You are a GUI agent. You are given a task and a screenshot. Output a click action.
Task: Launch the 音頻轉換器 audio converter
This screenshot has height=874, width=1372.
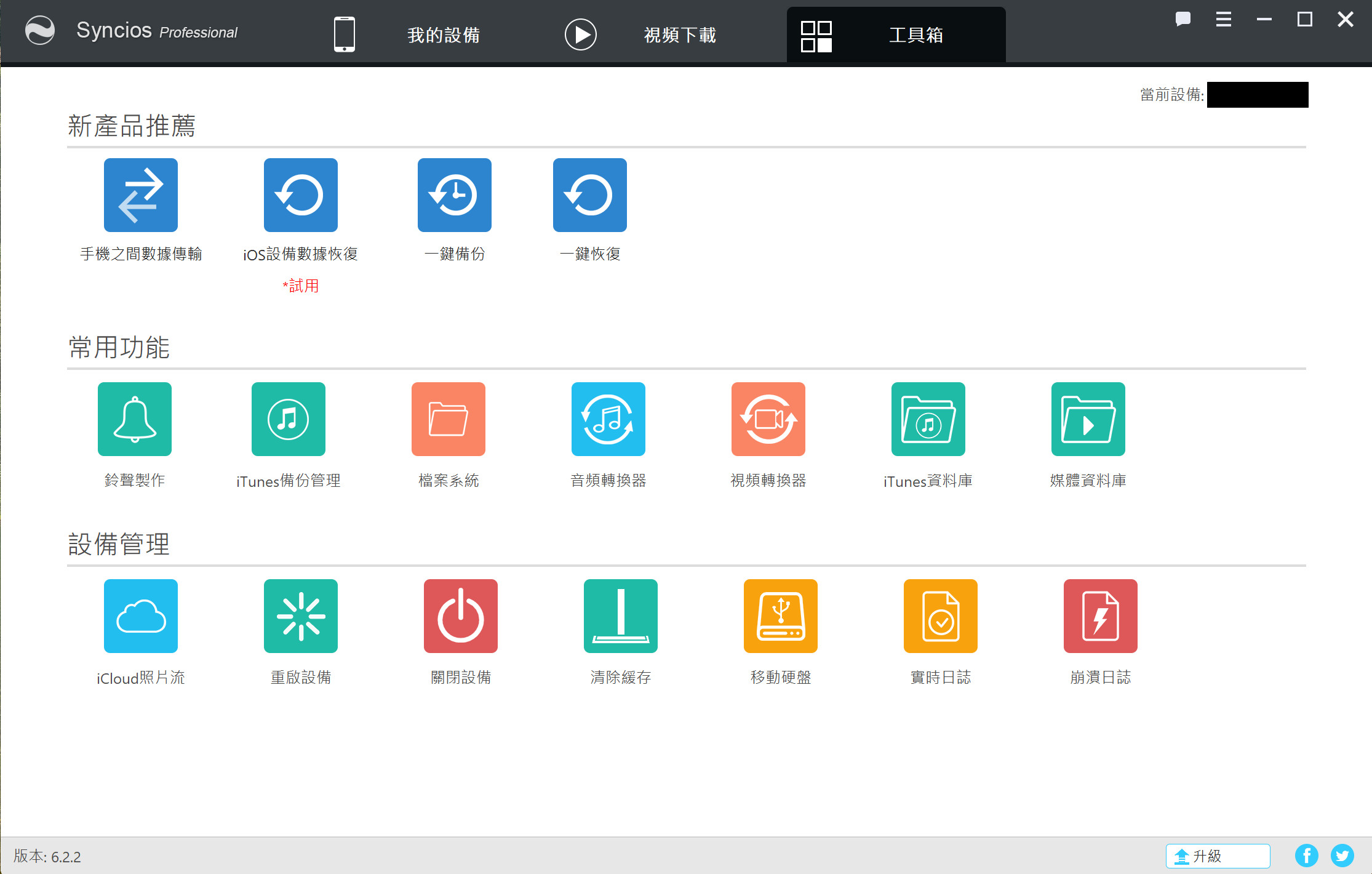pyautogui.click(x=608, y=419)
